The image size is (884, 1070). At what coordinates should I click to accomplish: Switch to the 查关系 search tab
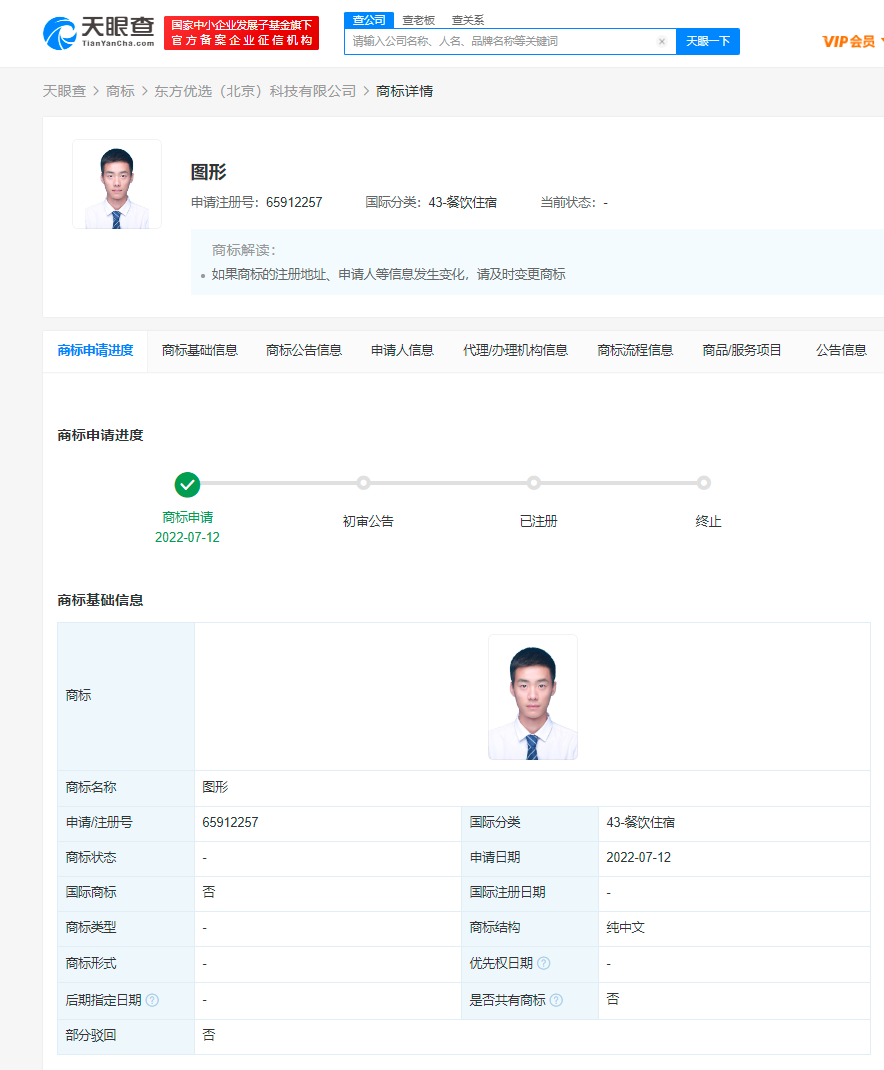tap(467, 20)
